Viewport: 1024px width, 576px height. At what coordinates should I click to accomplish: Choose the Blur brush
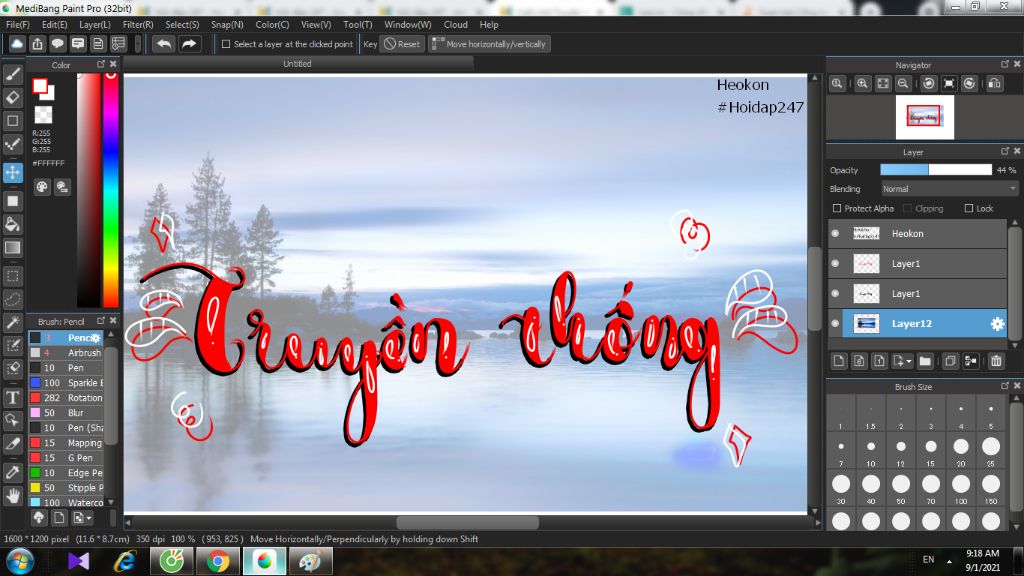click(66, 413)
